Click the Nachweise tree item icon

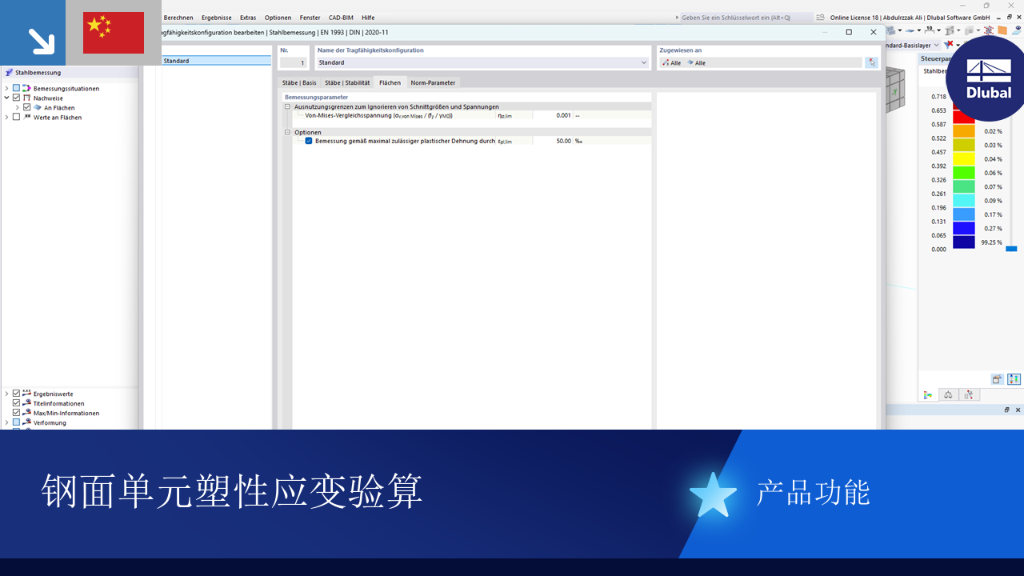[27, 98]
